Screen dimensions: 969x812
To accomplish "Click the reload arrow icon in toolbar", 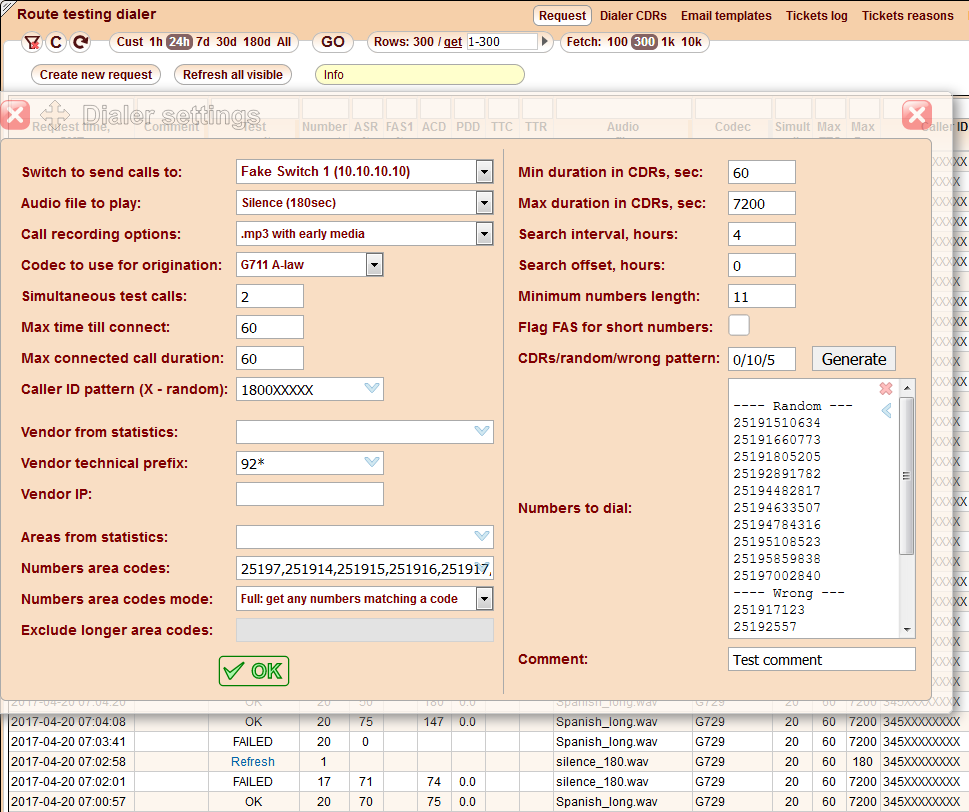I will coord(81,42).
